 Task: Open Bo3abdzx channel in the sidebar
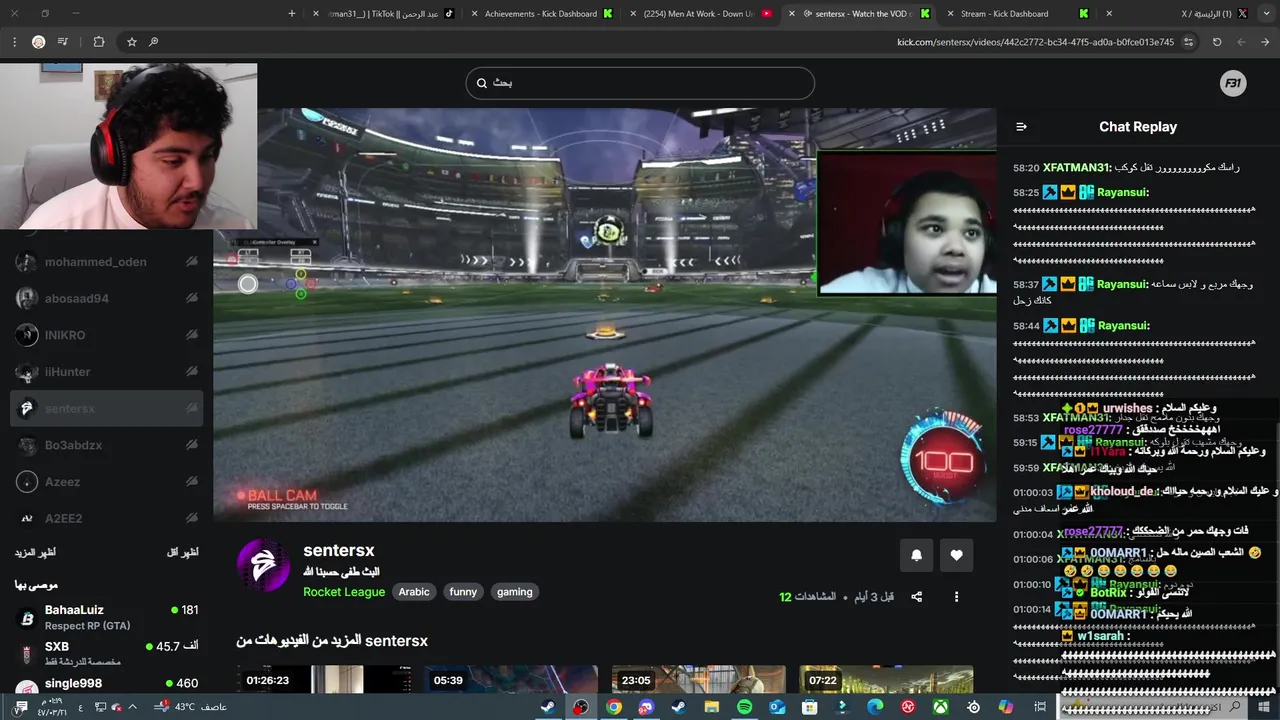[x=106, y=445]
